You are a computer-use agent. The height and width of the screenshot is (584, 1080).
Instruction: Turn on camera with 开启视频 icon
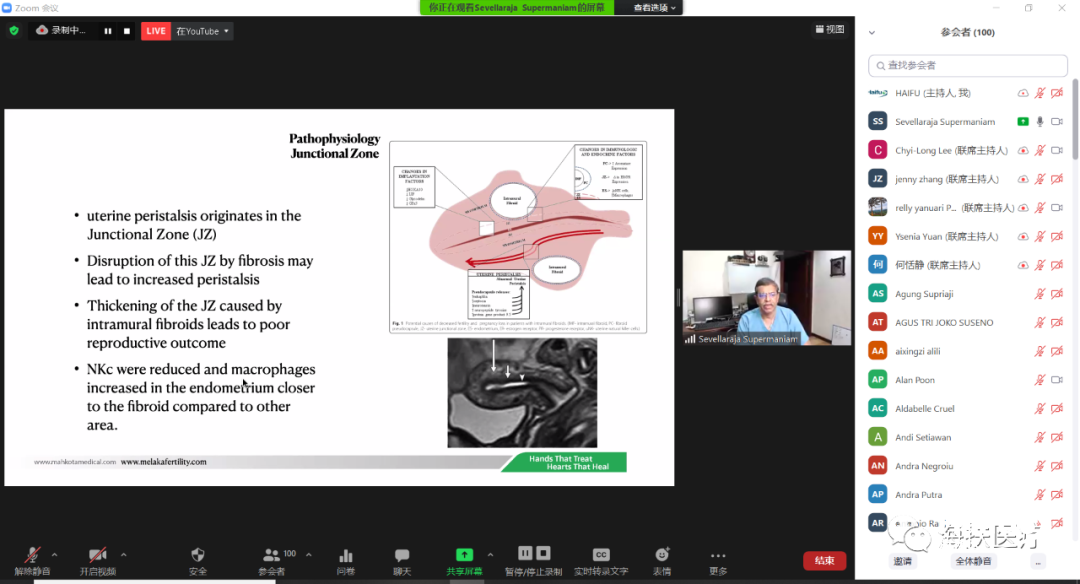pyautogui.click(x=97, y=555)
